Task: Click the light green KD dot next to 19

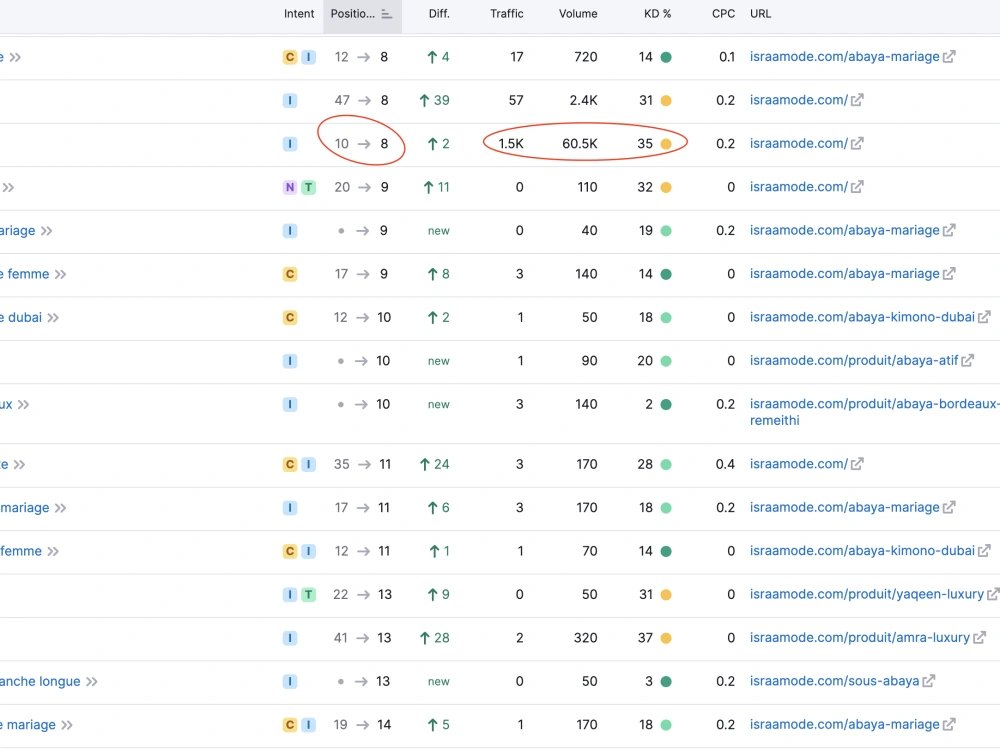Action: point(666,231)
